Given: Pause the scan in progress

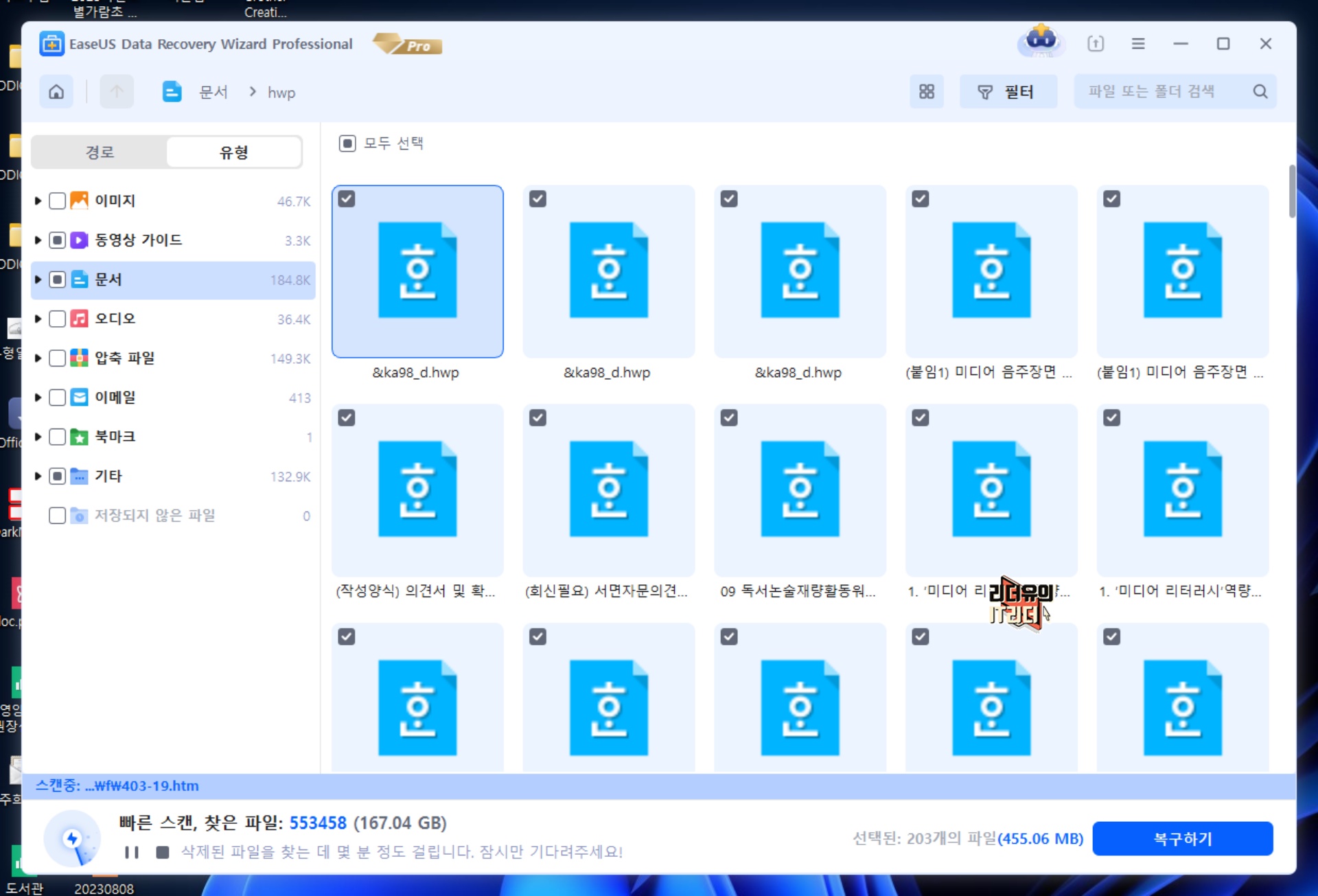Looking at the screenshot, I should (x=132, y=852).
